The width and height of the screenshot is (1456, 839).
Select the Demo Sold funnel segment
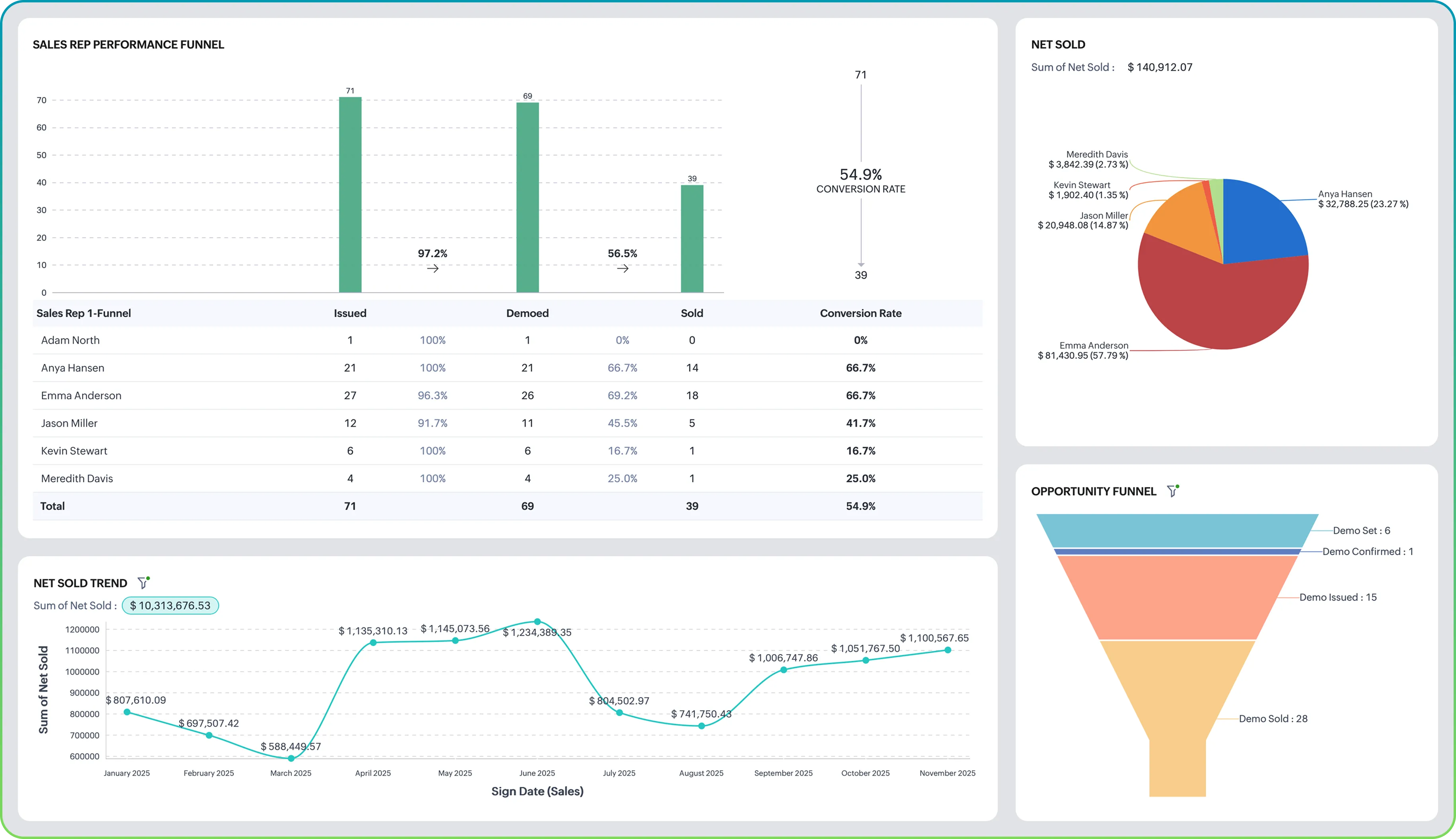[1177, 703]
